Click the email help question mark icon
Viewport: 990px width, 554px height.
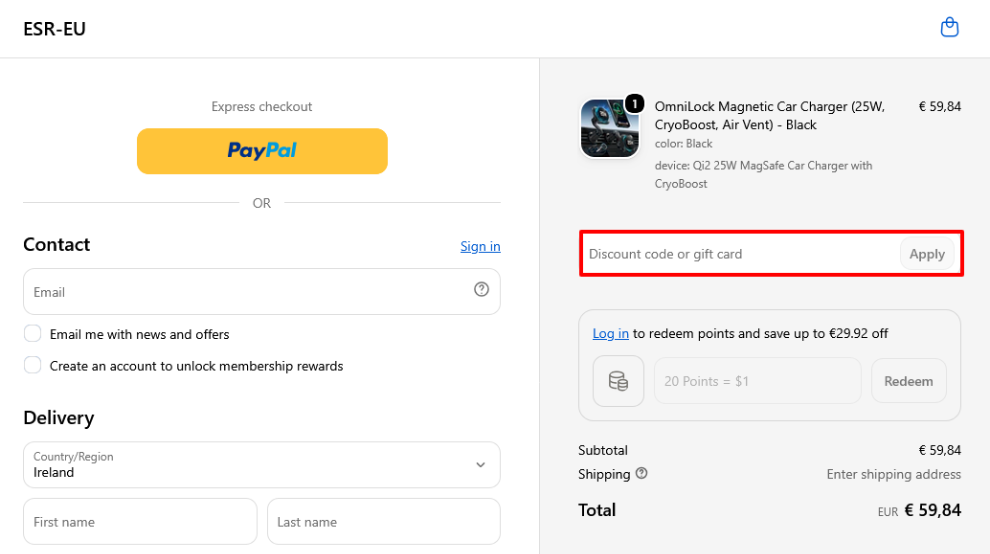pos(481,289)
